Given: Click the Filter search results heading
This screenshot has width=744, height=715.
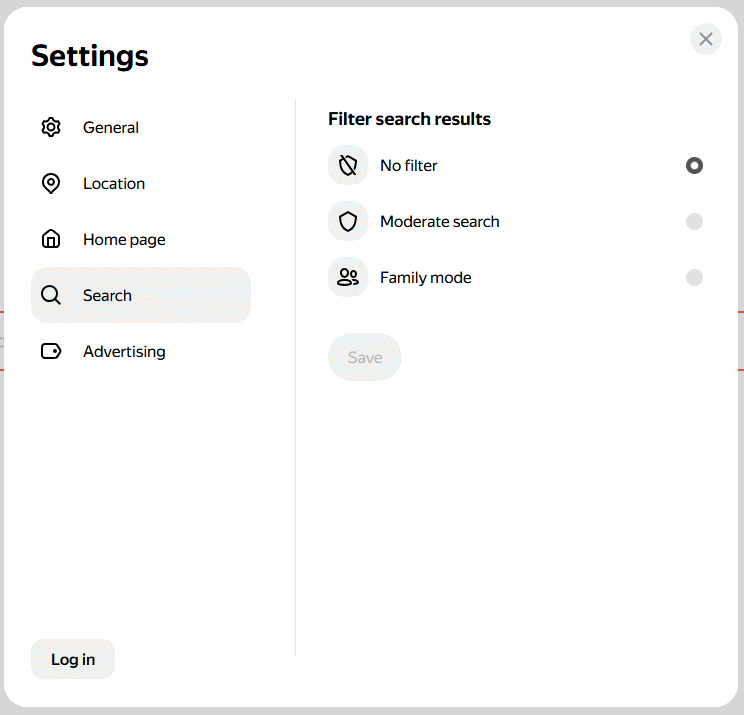Looking at the screenshot, I should pyautogui.click(x=409, y=119).
